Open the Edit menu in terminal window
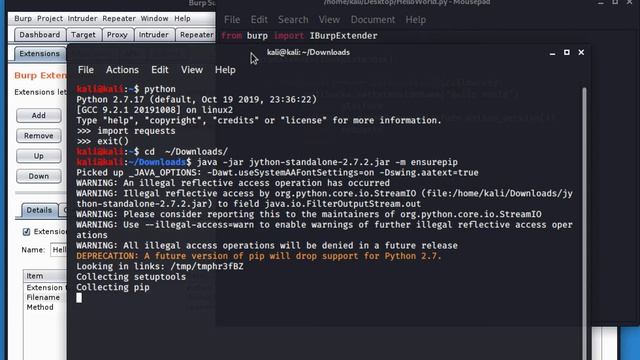This screenshot has width=640, height=360. coord(160,70)
